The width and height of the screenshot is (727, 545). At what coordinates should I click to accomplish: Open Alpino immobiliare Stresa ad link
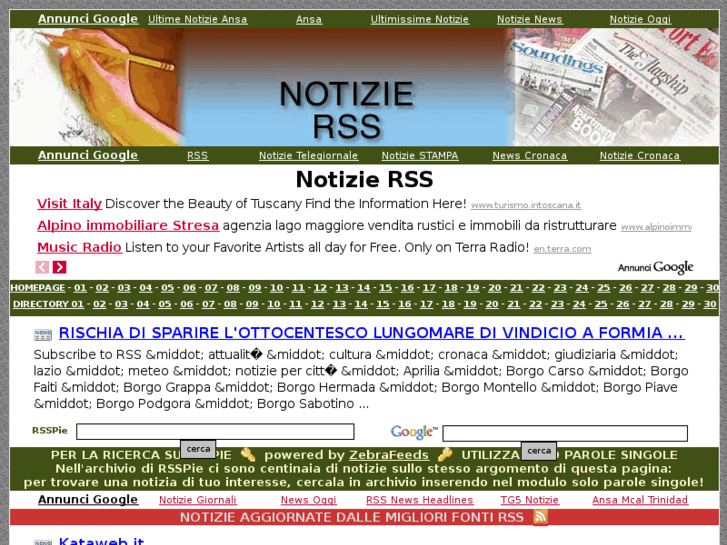[128, 225]
